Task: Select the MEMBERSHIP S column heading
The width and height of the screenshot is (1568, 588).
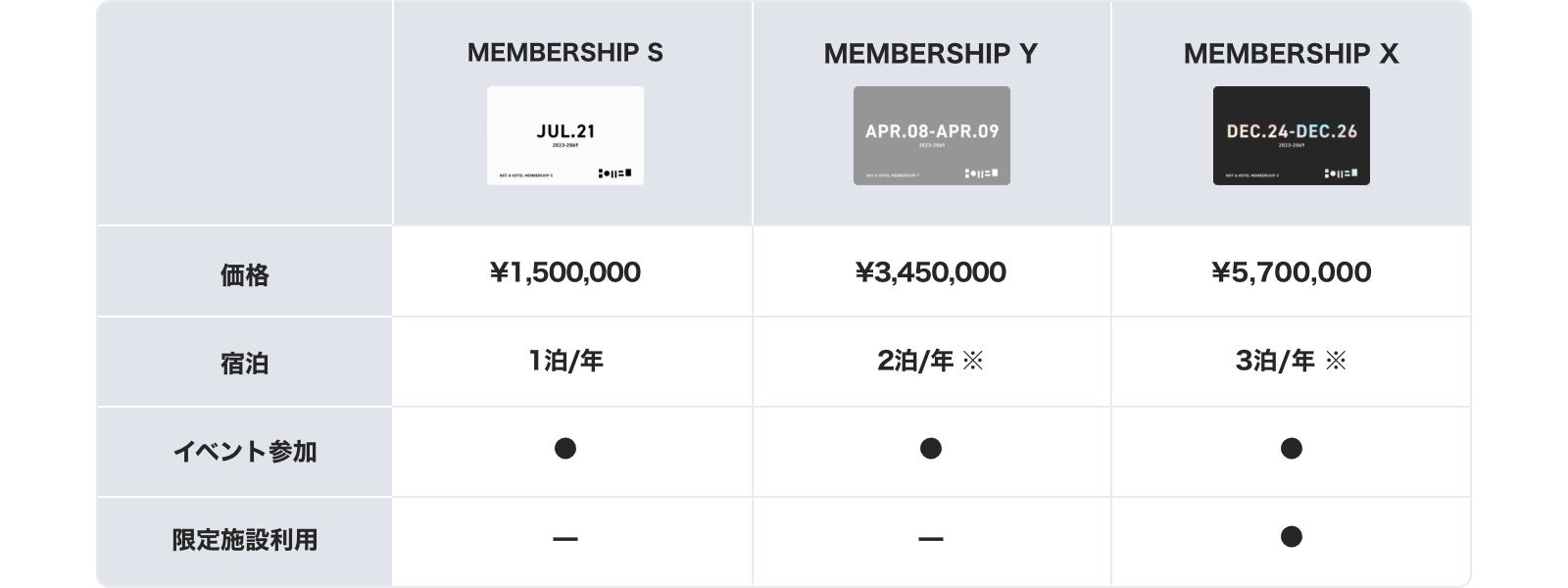Action: (x=565, y=53)
